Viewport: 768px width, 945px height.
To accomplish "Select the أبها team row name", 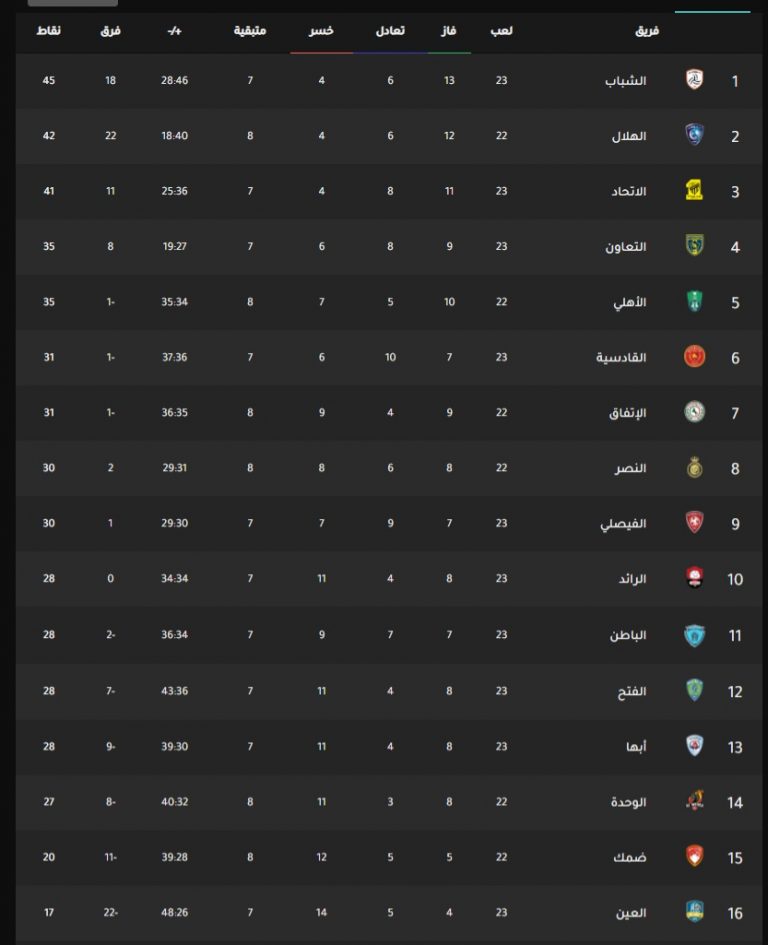I will (636, 747).
